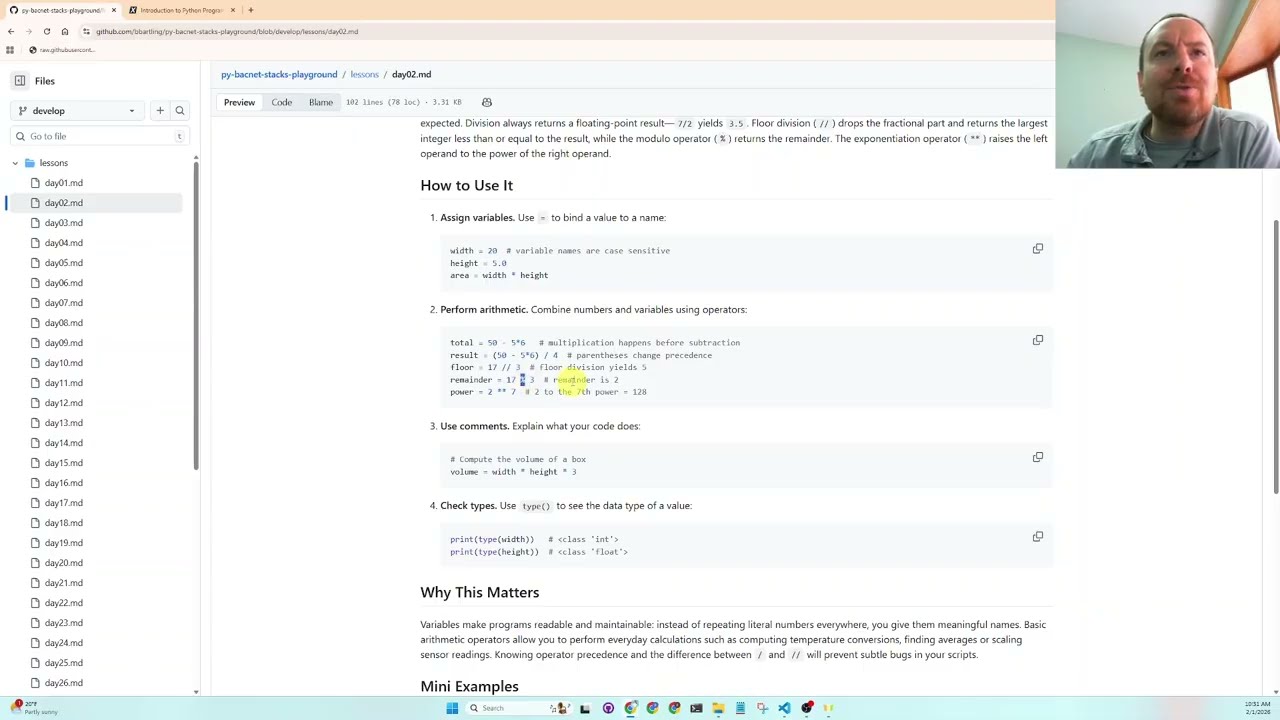Image resolution: width=1280 pixels, height=720 pixels.
Task: Add a file with the plus button
Action: (x=160, y=111)
